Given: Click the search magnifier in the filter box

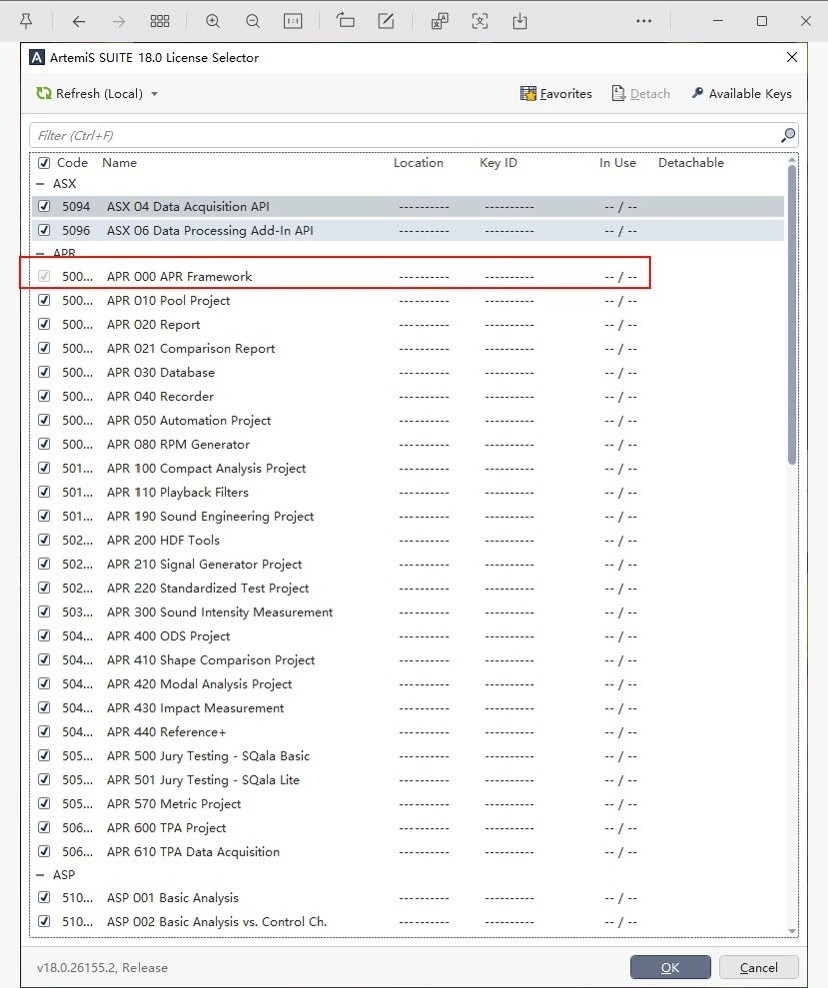Looking at the screenshot, I should pos(788,135).
